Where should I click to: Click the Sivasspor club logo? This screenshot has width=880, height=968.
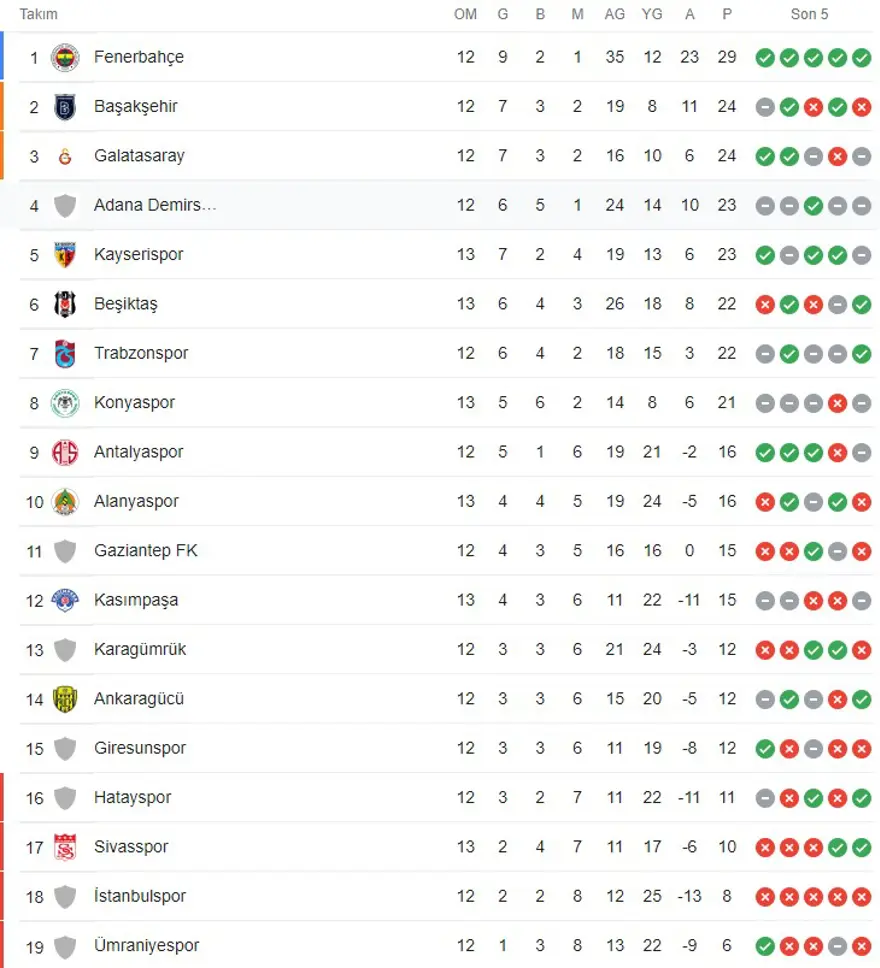pyautogui.click(x=65, y=847)
